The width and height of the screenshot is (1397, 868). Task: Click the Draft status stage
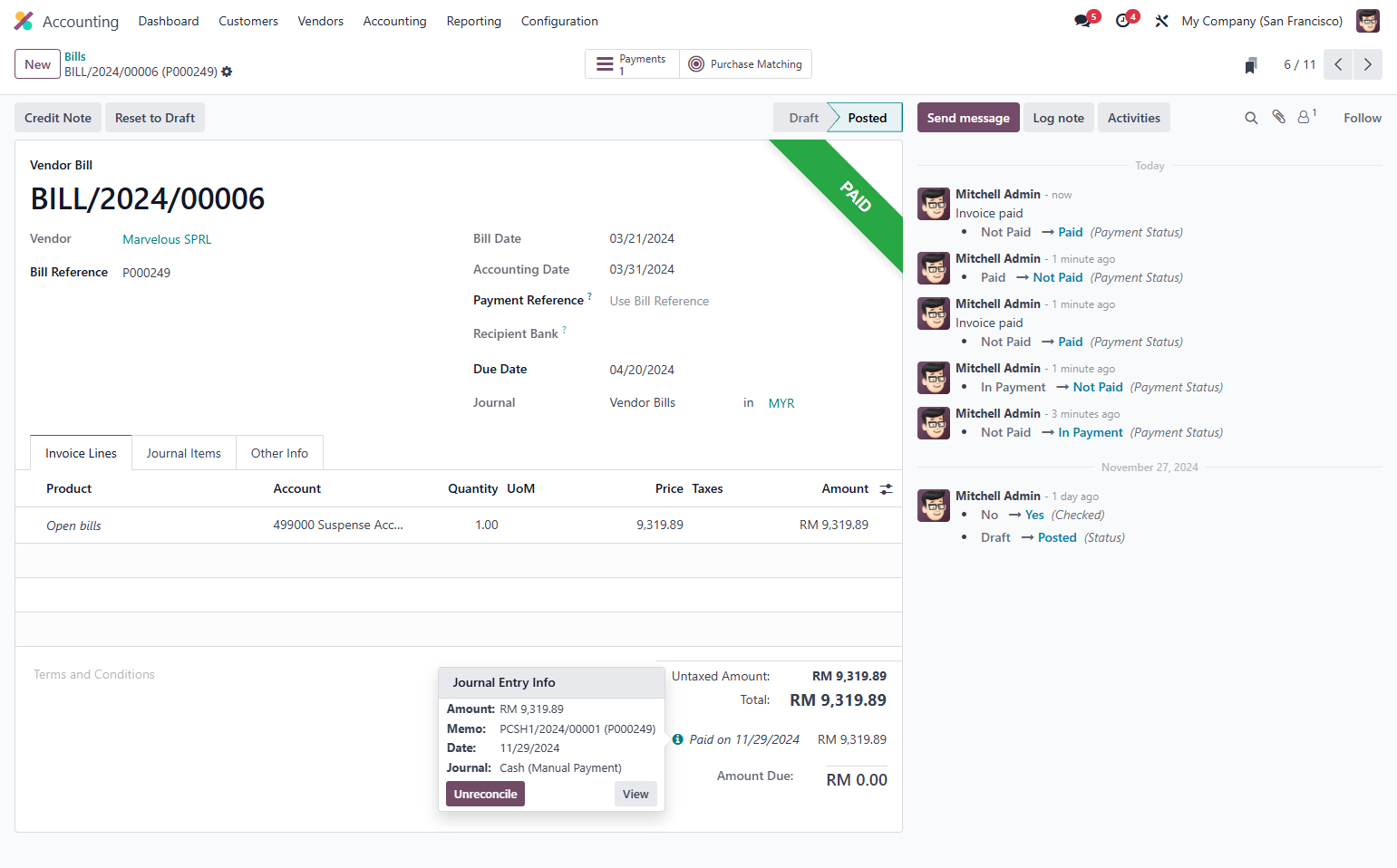click(x=803, y=118)
